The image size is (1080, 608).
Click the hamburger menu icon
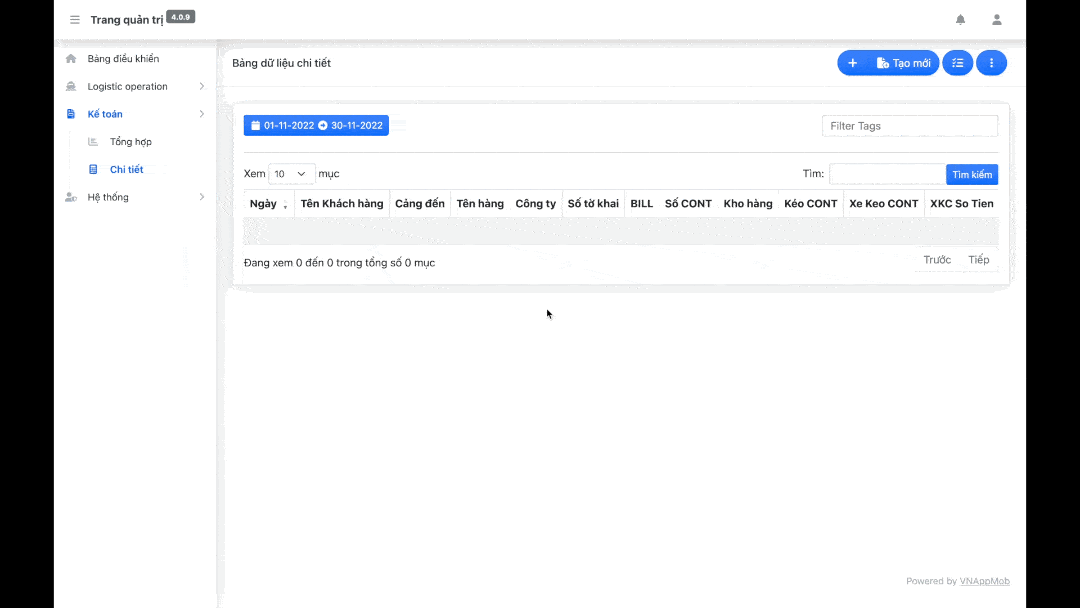pos(75,20)
